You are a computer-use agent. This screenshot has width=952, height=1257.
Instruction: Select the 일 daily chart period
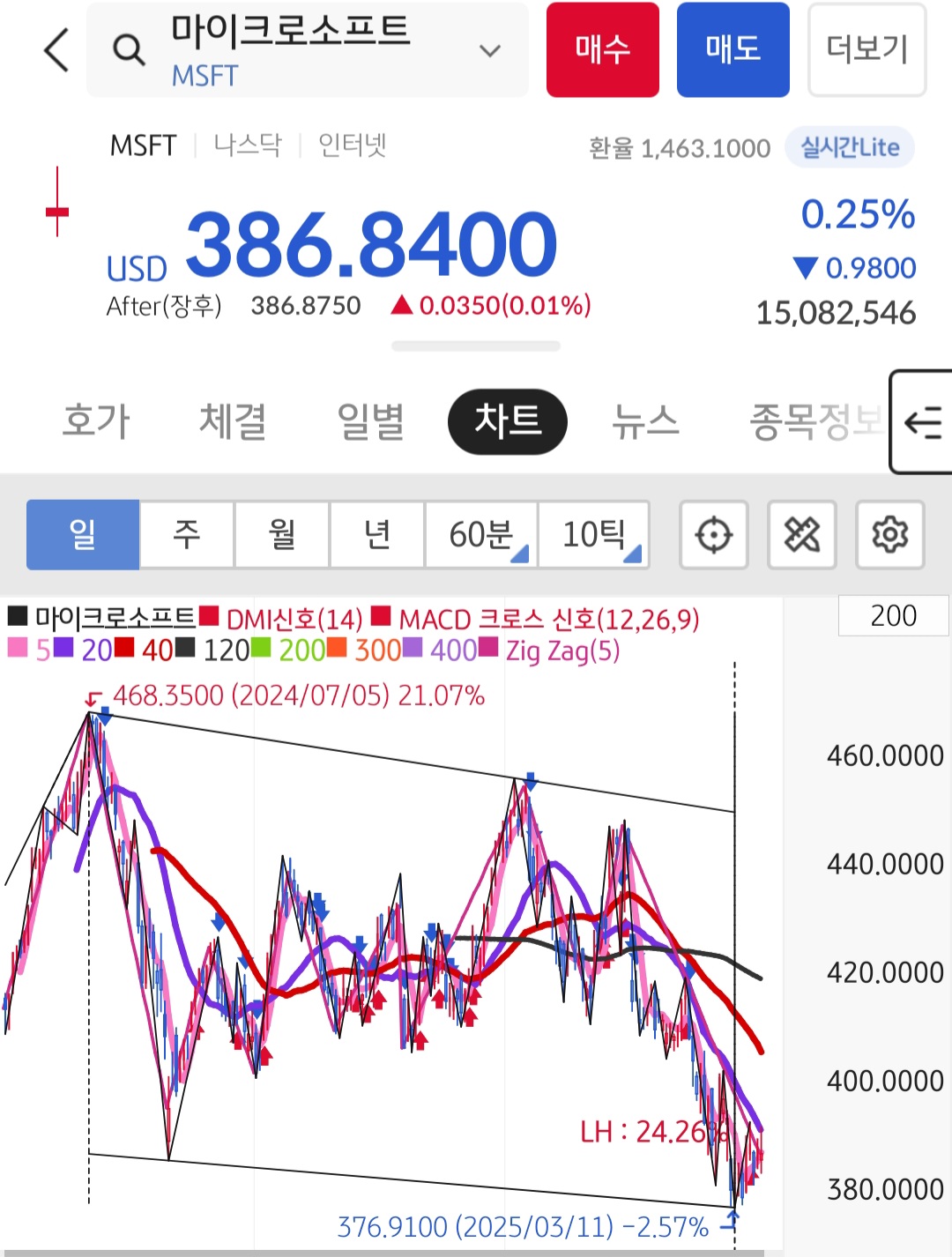coord(83,534)
